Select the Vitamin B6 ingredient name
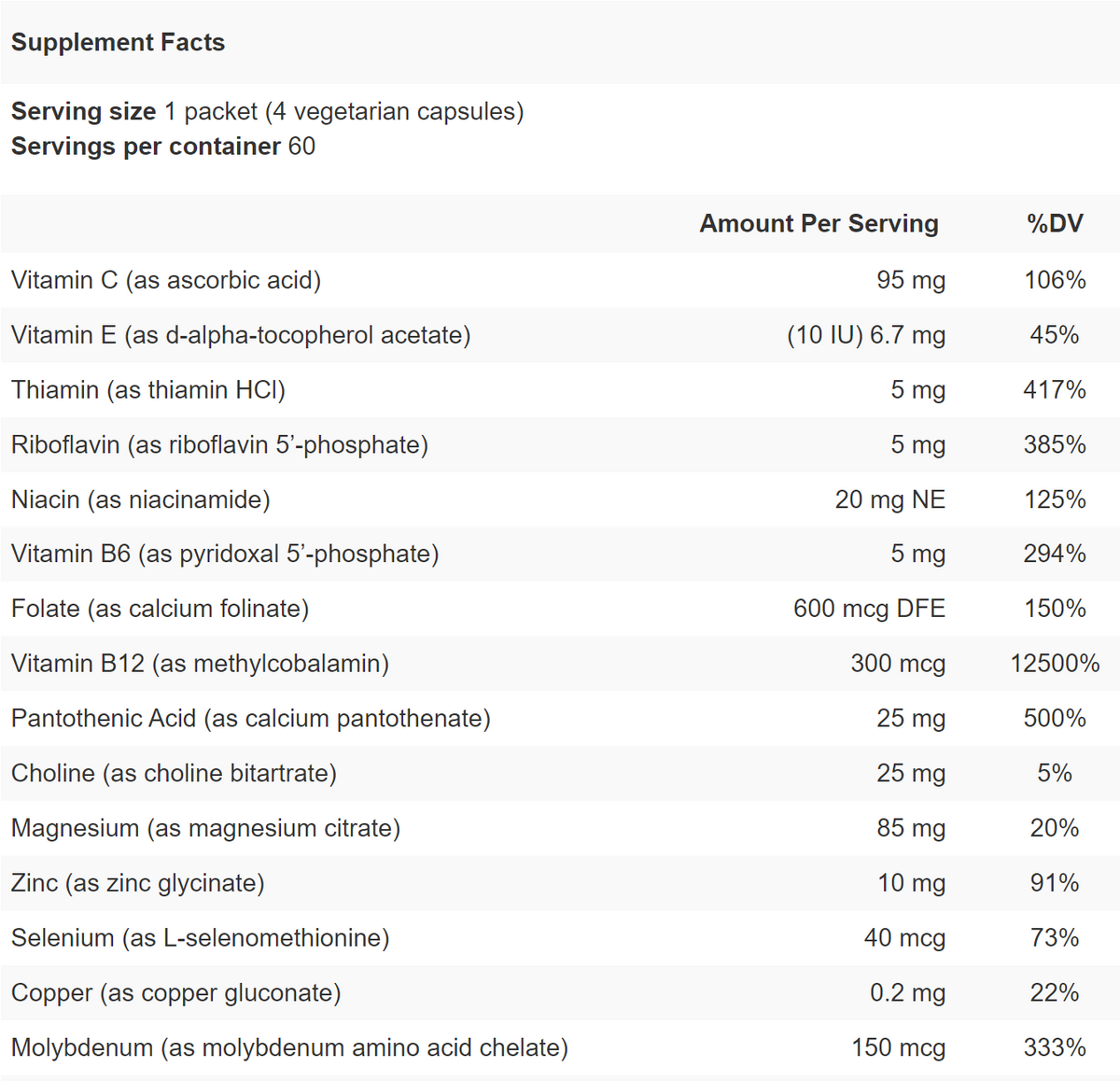 tap(225, 555)
